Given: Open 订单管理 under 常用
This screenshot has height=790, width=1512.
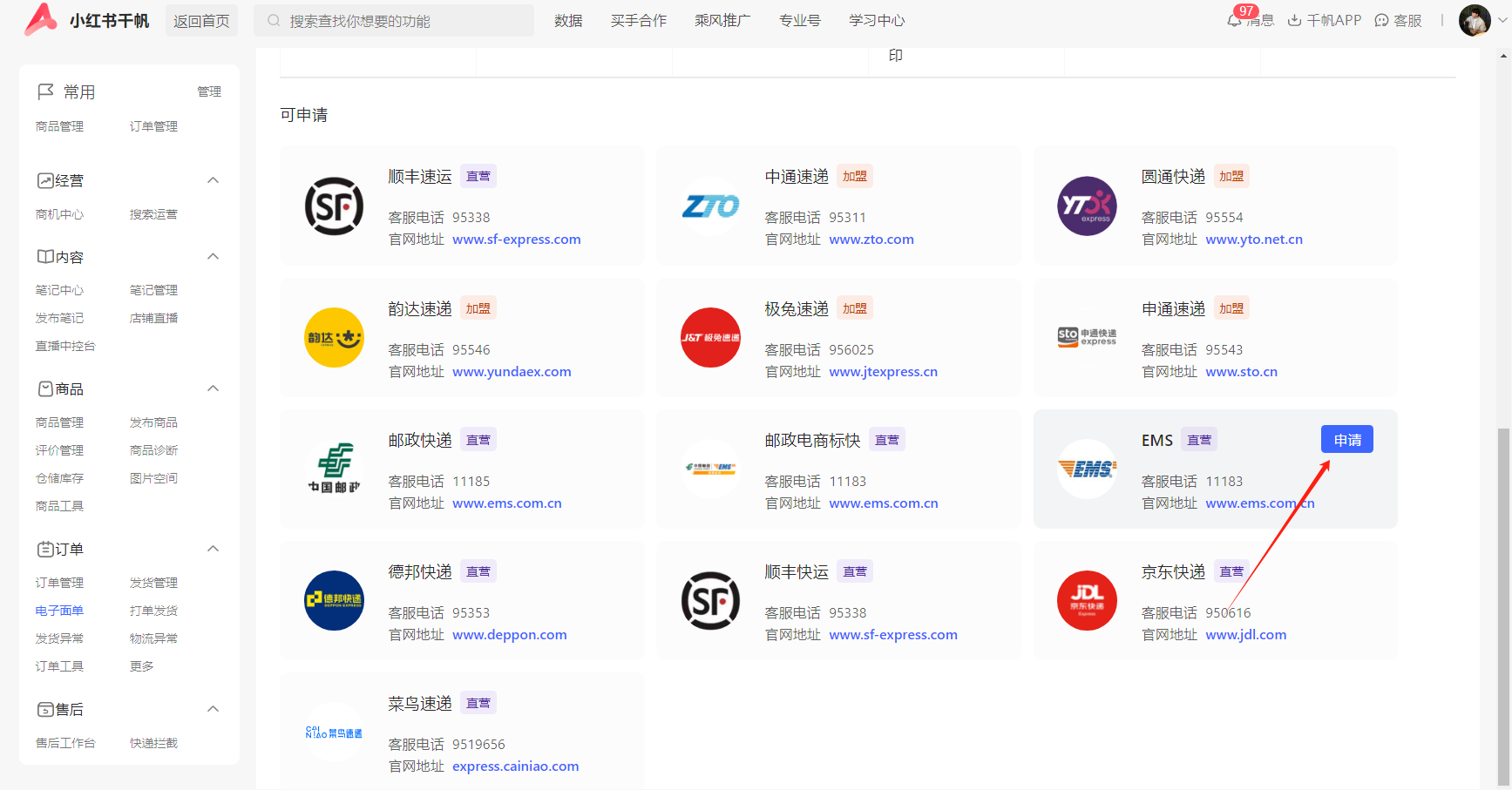Looking at the screenshot, I should pyautogui.click(x=153, y=126).
